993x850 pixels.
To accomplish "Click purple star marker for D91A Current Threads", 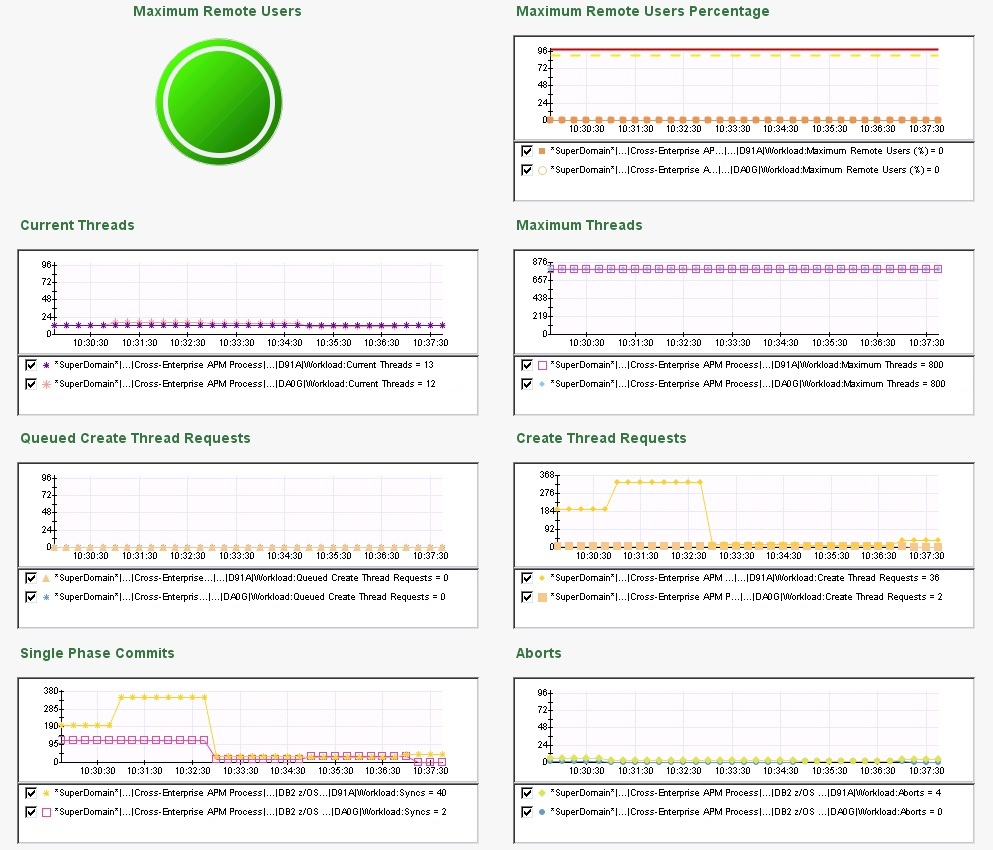I will 46,365.
